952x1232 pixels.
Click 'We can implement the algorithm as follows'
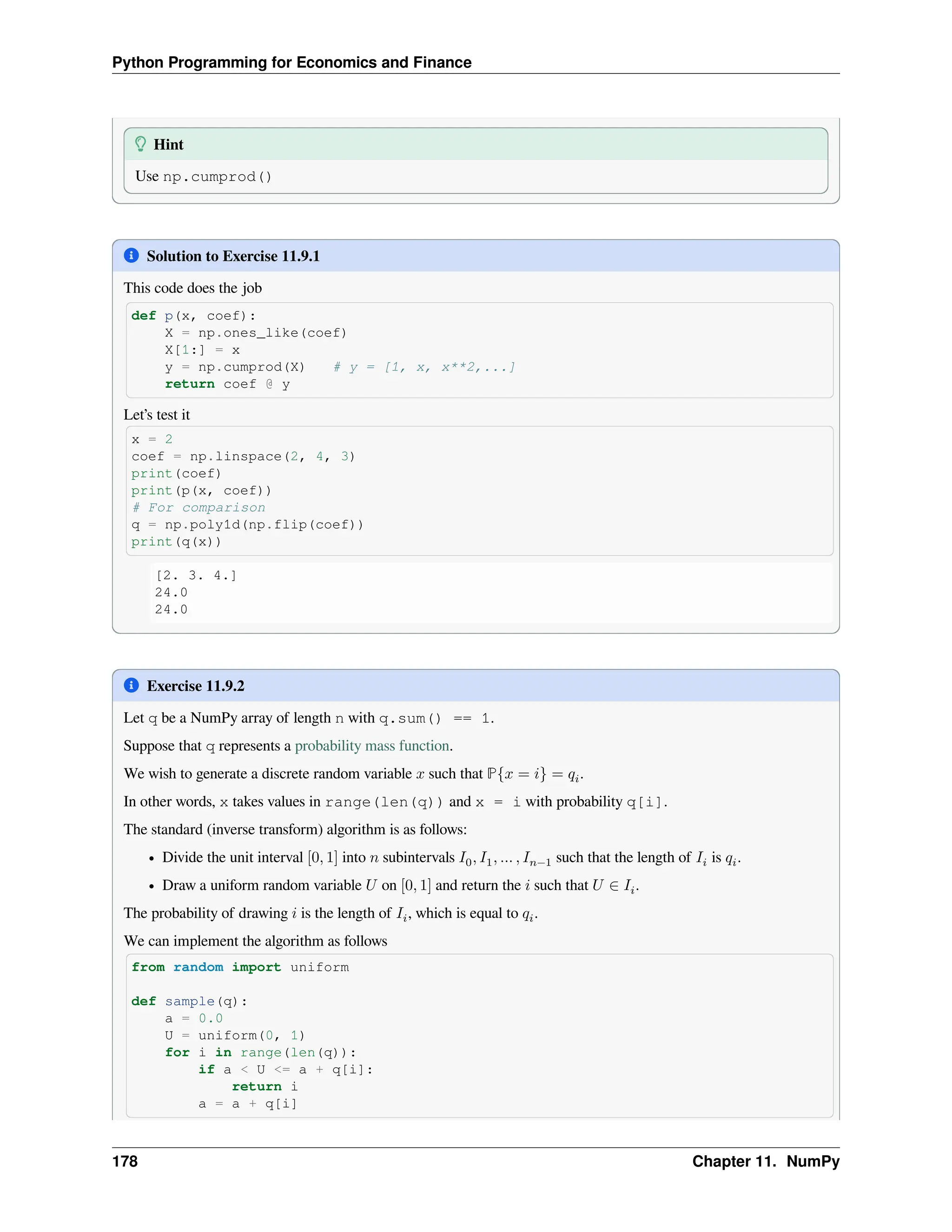pos(256,941)
